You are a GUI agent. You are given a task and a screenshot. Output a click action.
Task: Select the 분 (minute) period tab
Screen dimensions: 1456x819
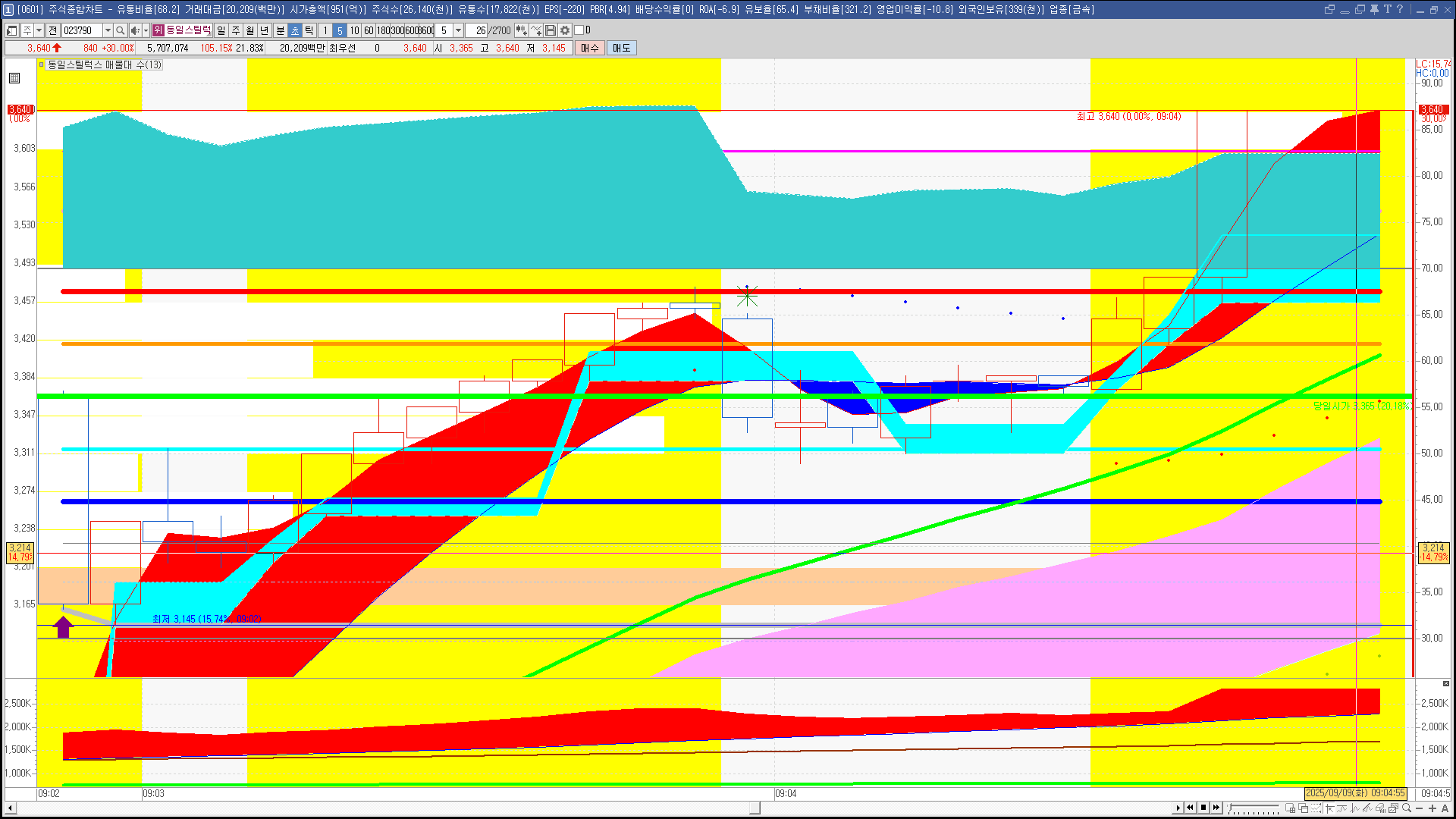[280, 30]
